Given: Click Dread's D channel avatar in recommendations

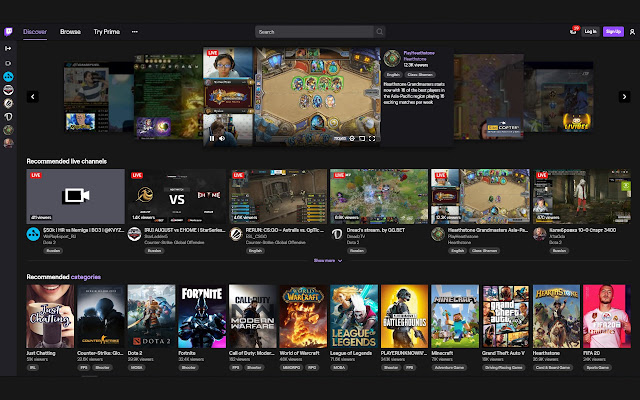Looking at the screenshot, I should click(337, 234).
